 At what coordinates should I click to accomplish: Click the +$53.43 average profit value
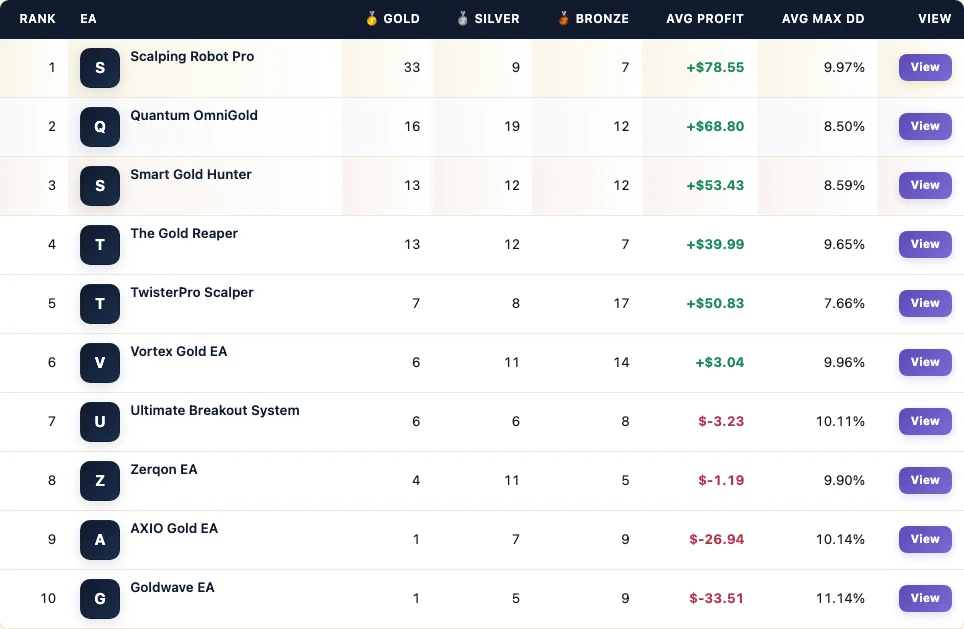coord(715,186)
